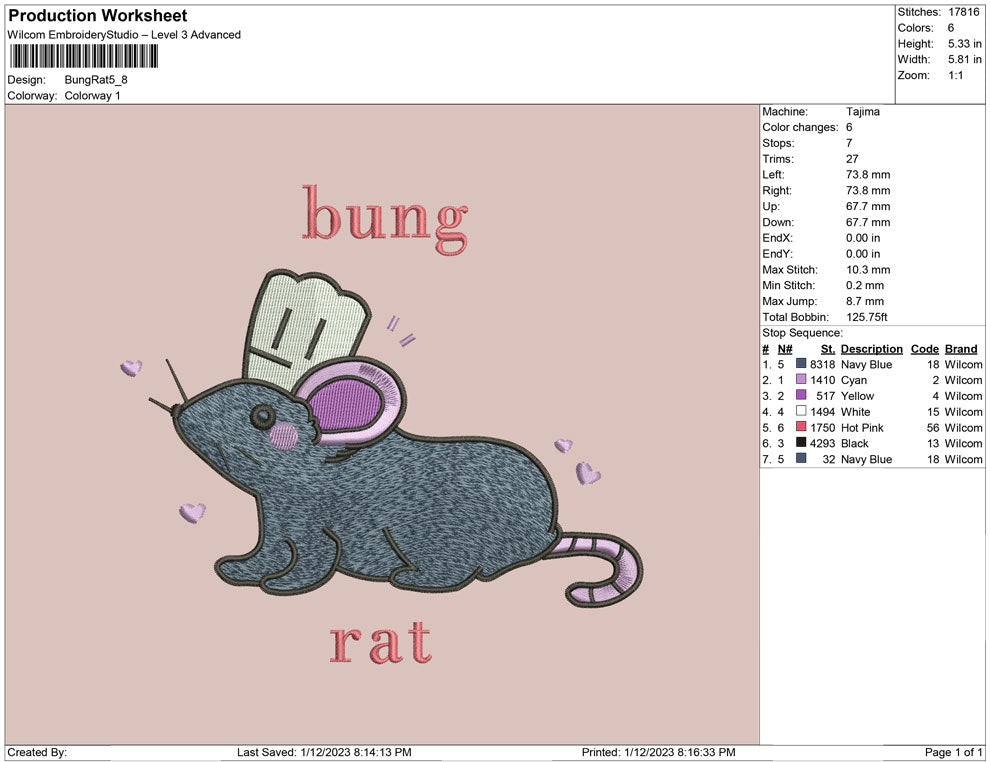Click the pink 'bung' lettering in the design

click(x=385, y=217)
